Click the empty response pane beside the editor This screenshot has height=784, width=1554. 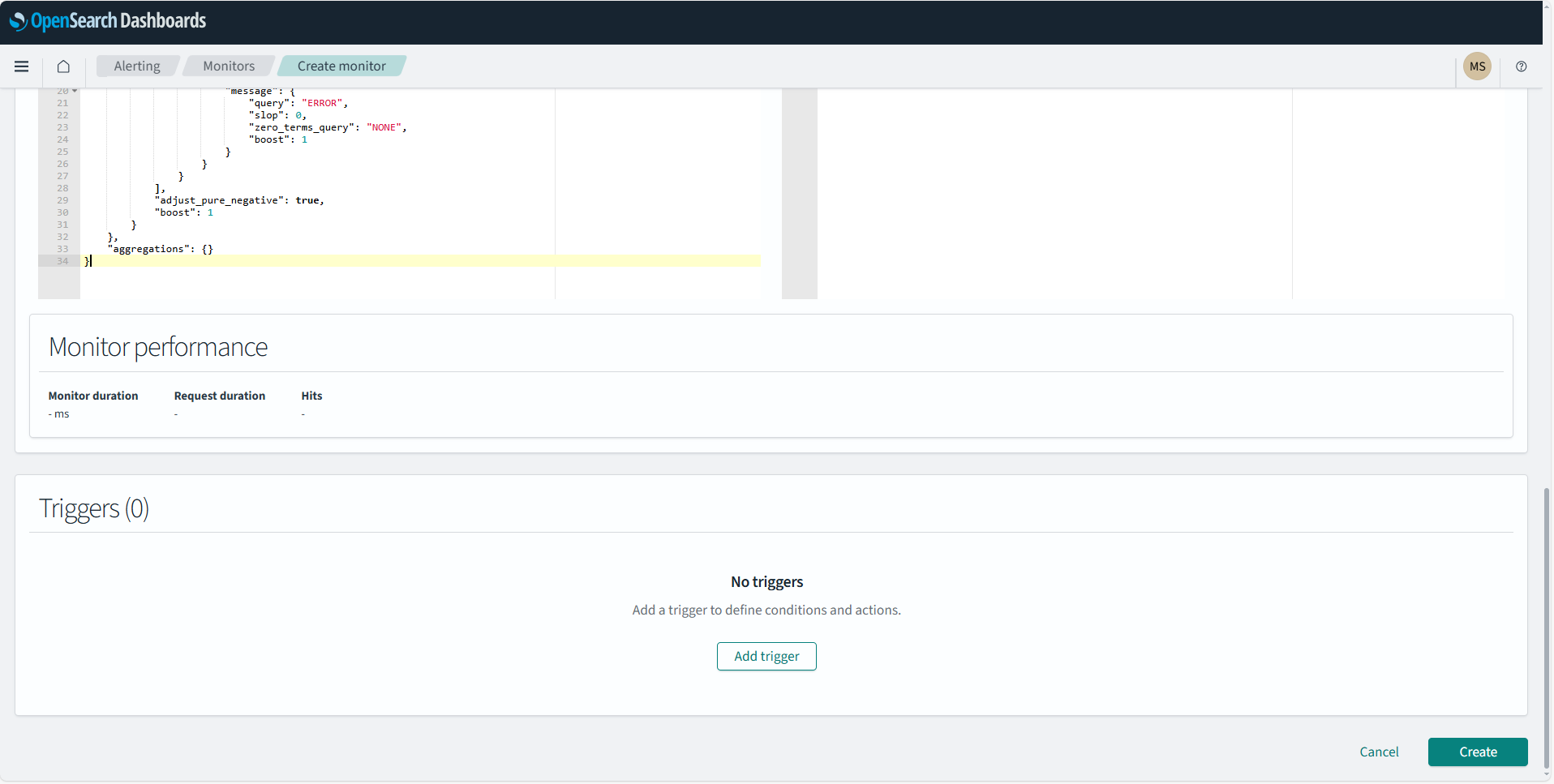[1054, 195]
